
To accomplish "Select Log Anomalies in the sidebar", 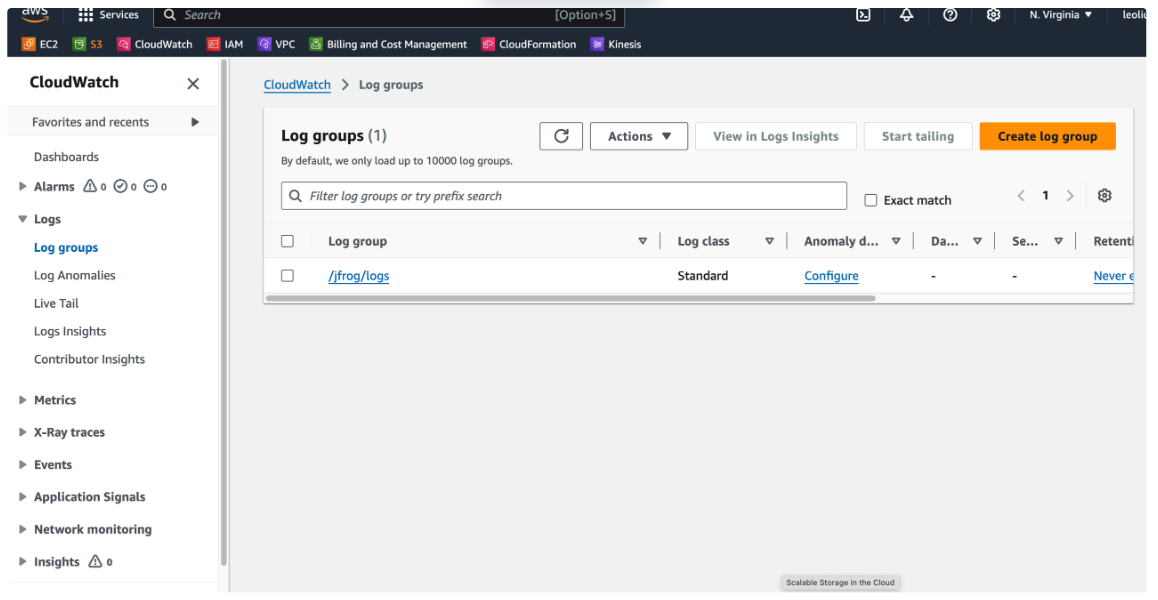I will click(x=77, y=275).
